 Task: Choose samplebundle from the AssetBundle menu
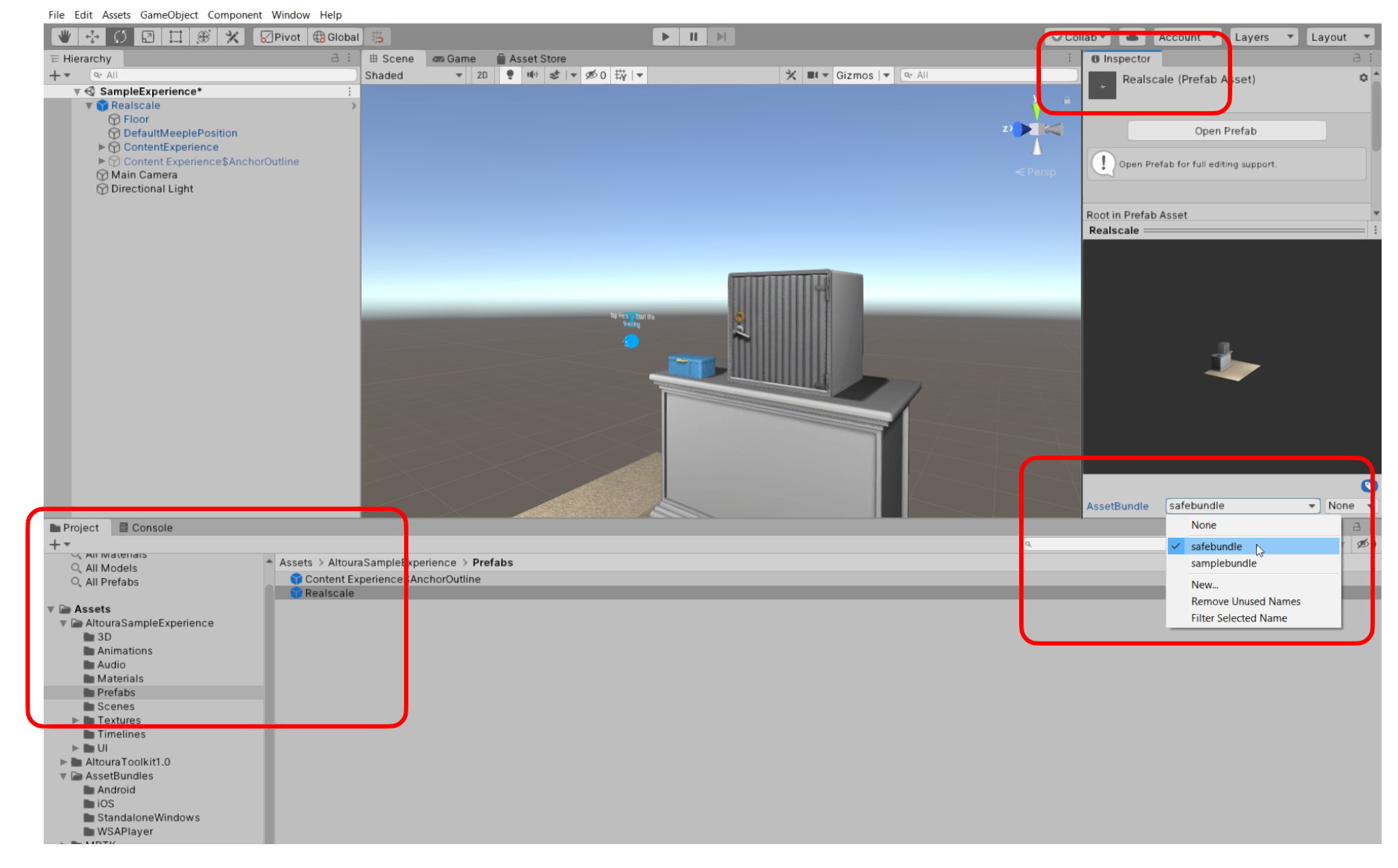[x=1253, y=563]
